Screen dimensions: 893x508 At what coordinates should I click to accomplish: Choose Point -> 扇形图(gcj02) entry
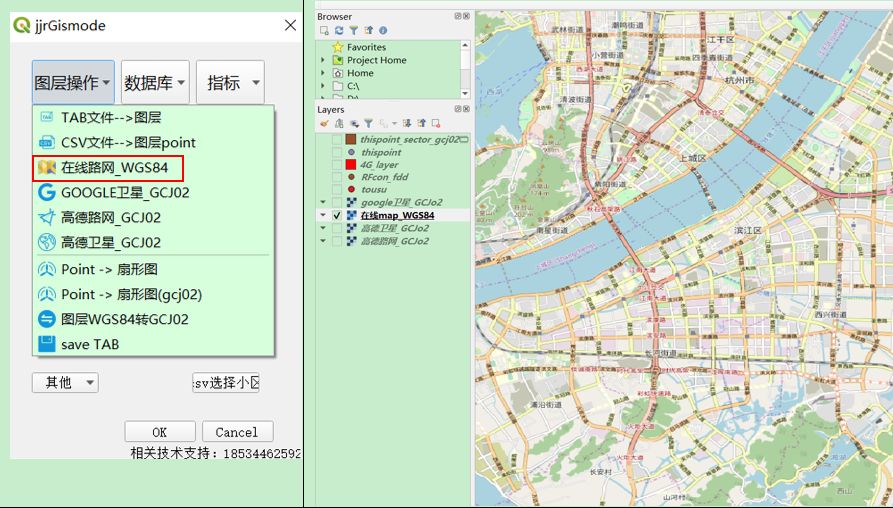153,294
